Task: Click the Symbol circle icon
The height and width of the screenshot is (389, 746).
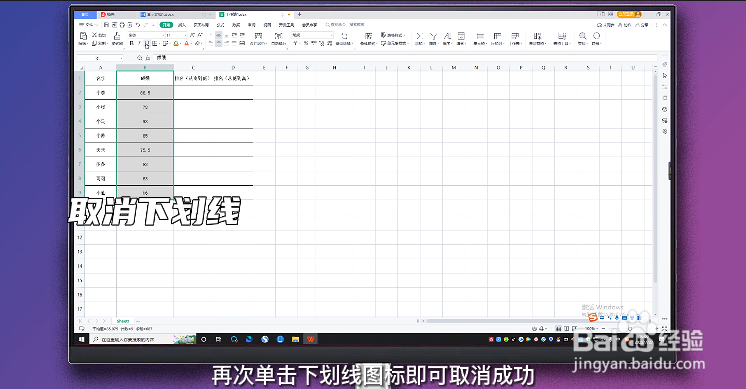Action: [596, 36]
